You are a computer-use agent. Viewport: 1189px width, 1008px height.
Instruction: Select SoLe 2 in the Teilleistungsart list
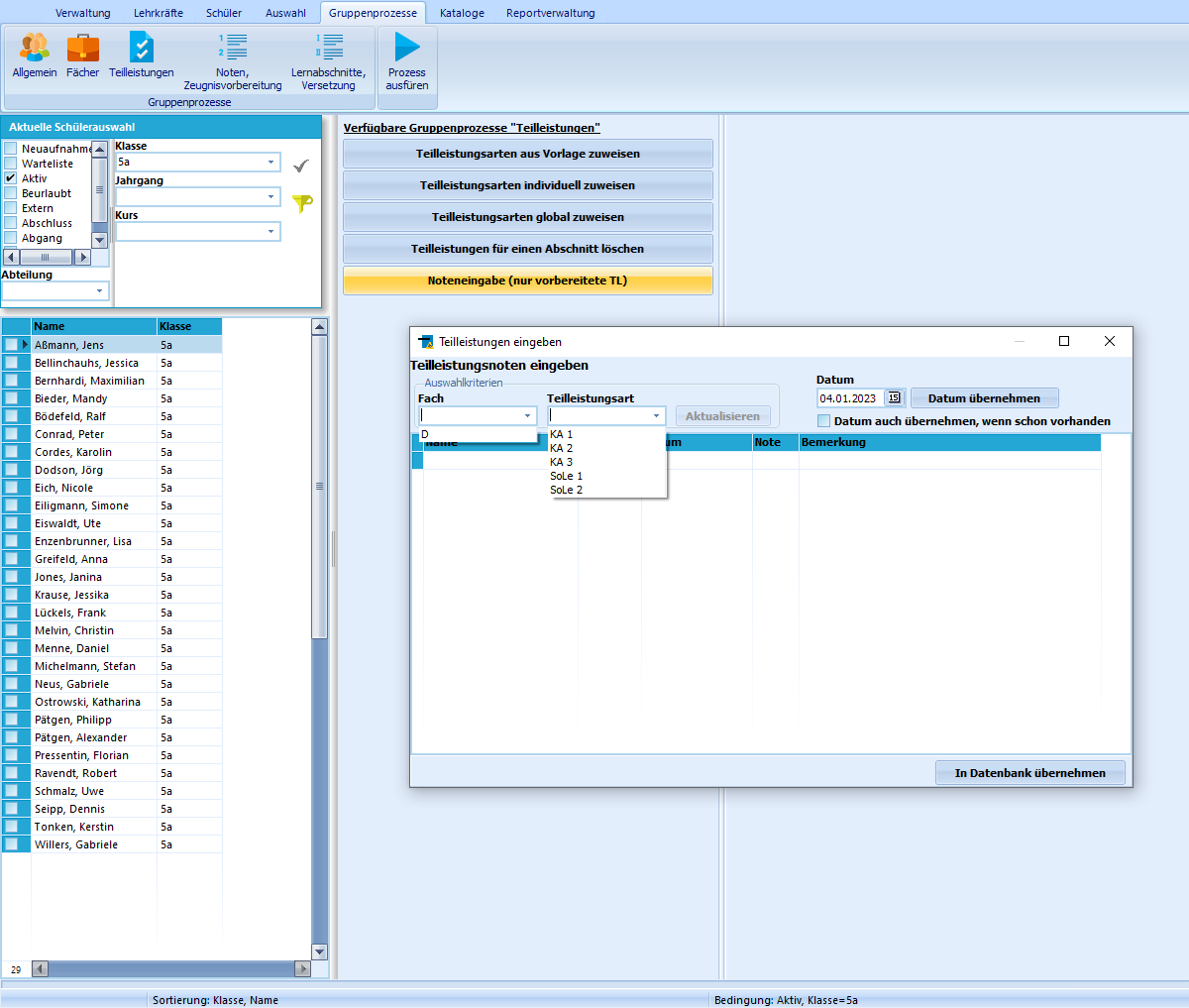[x=607, y=490]
